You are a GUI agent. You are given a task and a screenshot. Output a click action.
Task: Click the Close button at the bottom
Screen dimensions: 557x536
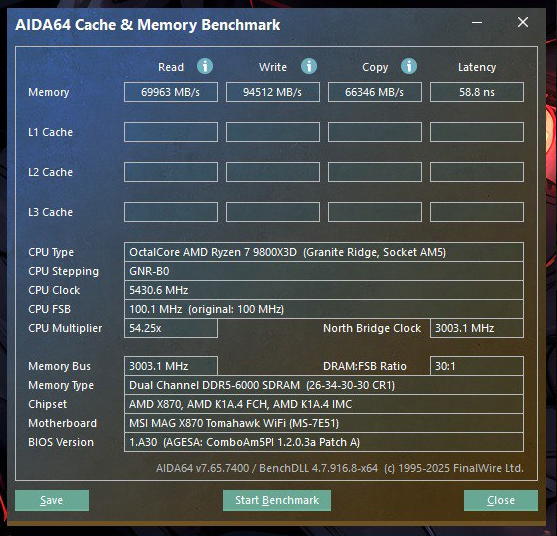tap(501, 500)
